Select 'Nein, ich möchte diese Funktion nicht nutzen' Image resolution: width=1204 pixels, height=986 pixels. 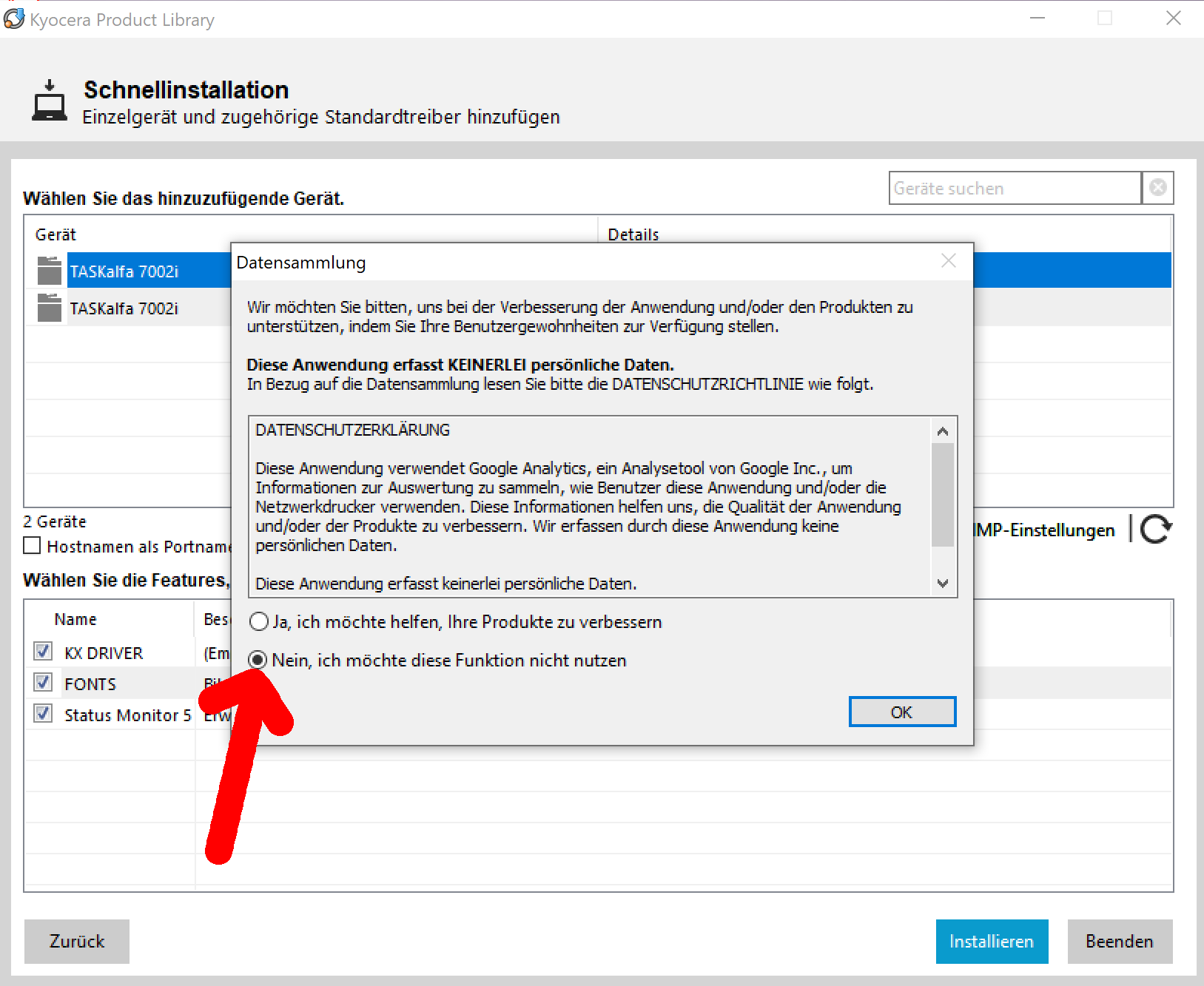tap(258, 660)
